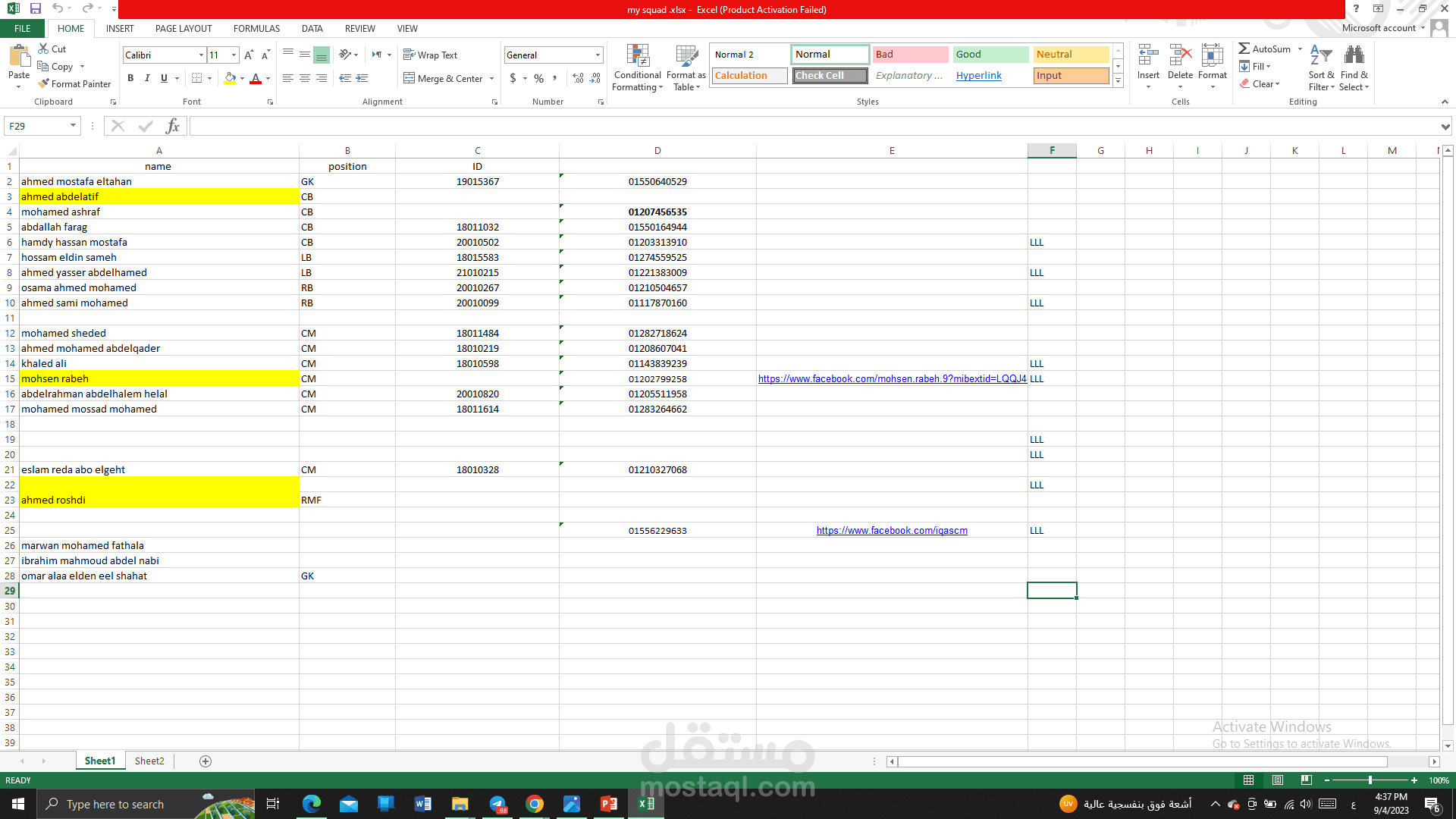Open the INSERT ribbon tab
Viewport: 1456px width, 819px height.
120,29
